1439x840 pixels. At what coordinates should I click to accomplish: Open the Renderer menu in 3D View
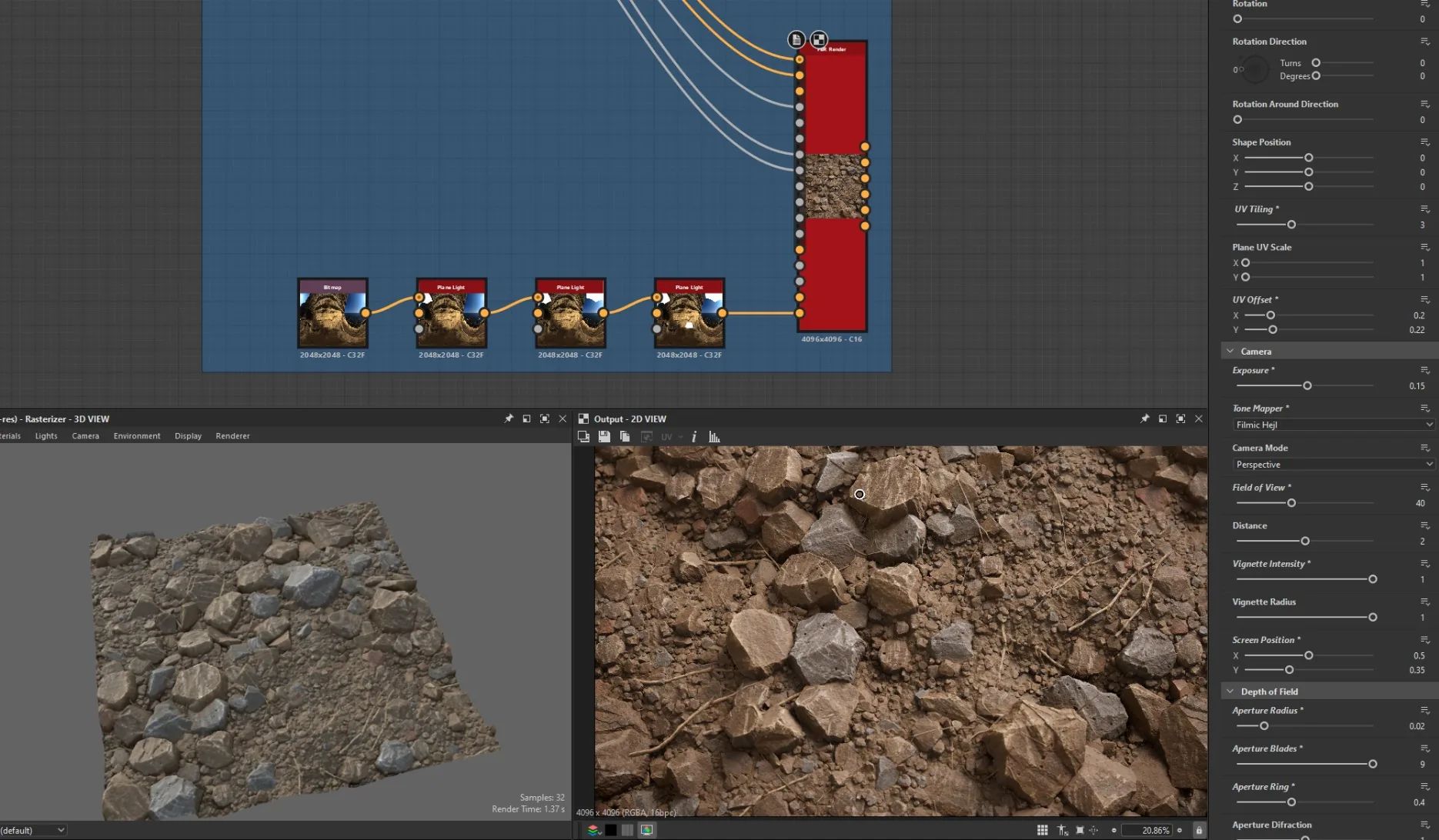click(x=232, y=436)
